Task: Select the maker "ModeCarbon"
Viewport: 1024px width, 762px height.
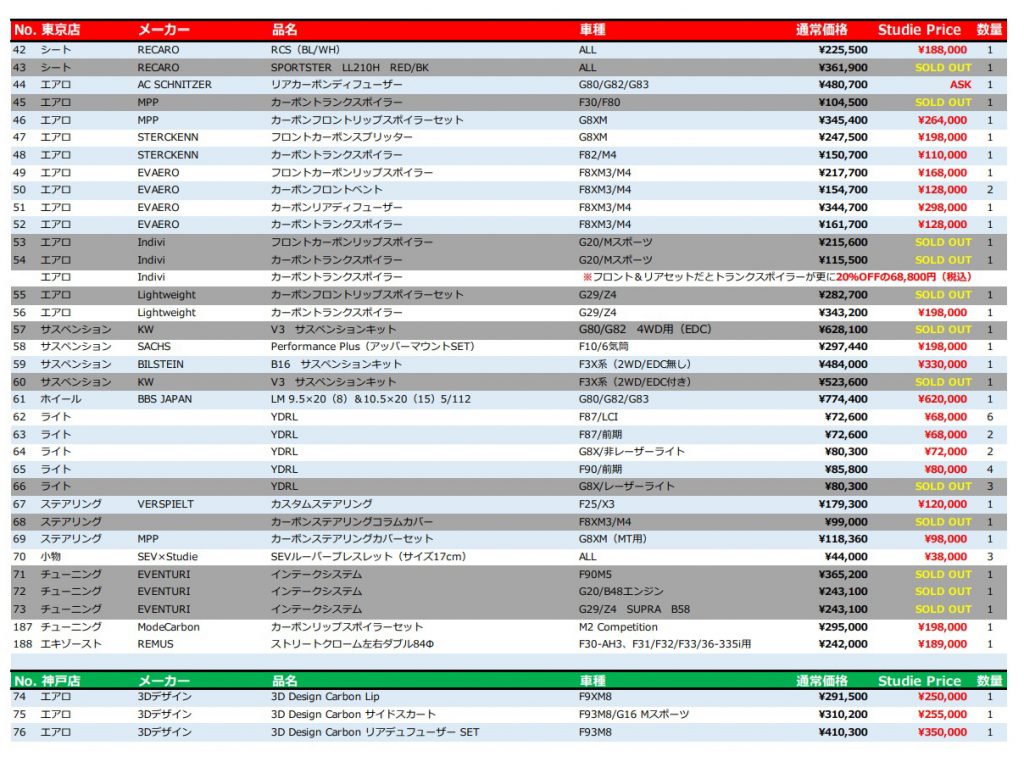Action: (168, 627)
